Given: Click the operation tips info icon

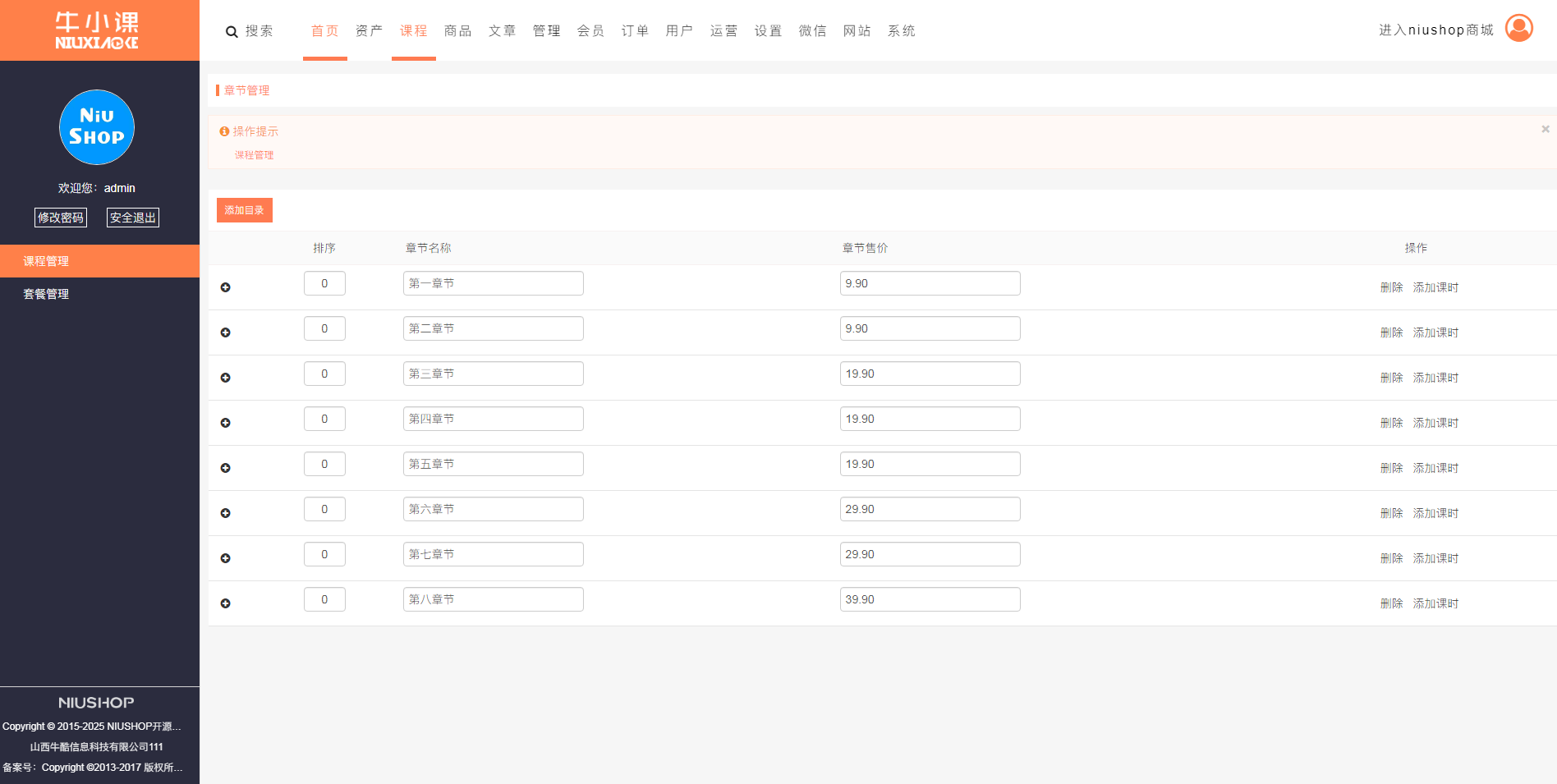Looking at the screenshot, I should pos(224,131).
